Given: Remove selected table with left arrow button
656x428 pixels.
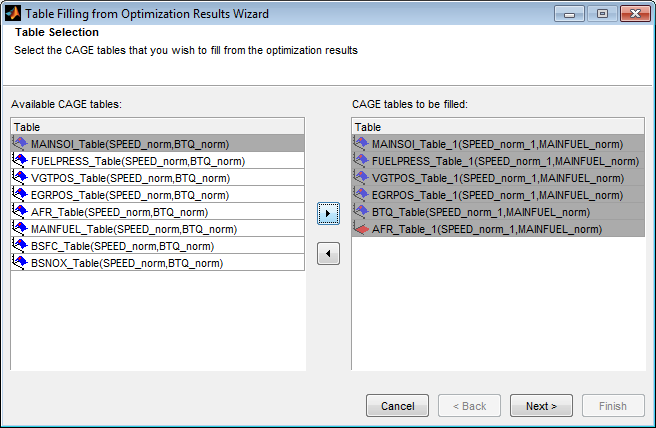Looking at the screenshot, I should click(328, 254).
